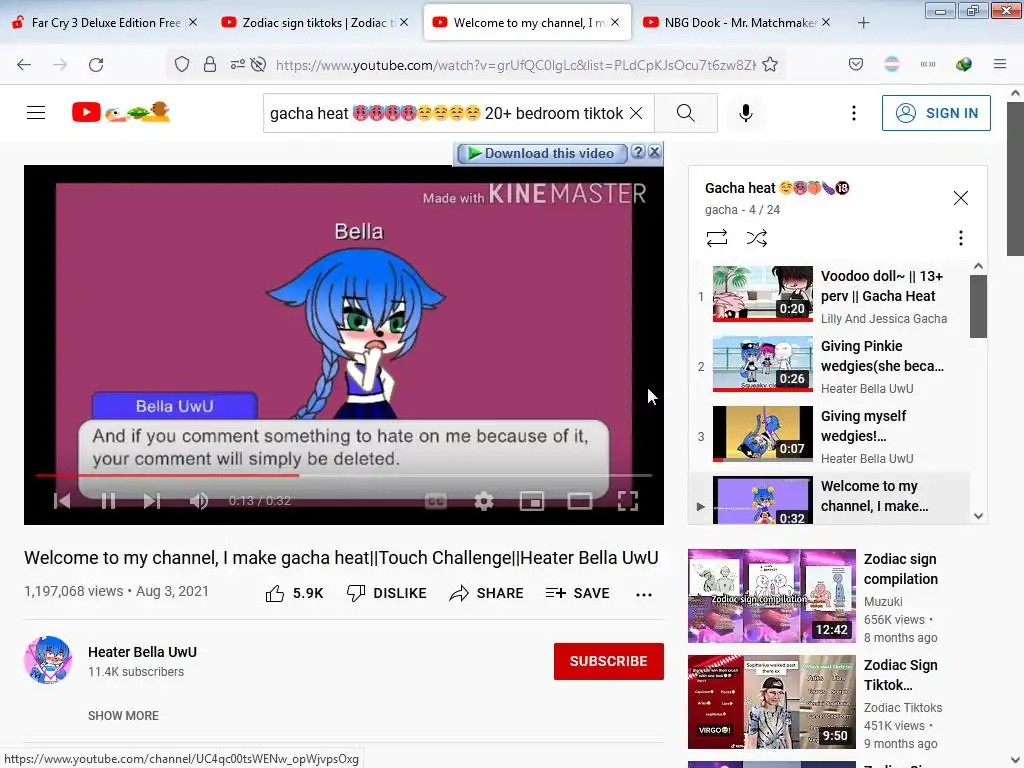This screenshot has width=1024, height=768.
Task: Click the YouTube search input field
Action: pos(447,113)
